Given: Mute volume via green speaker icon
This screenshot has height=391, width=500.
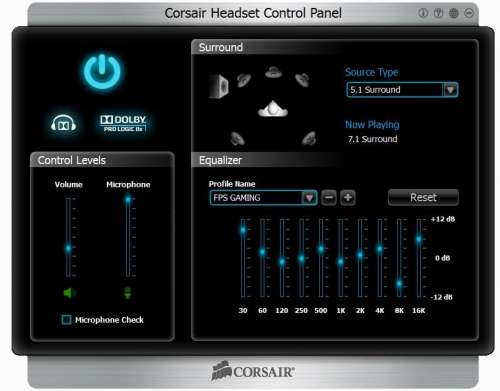Looking at the screenshot, I should (x=69, y=293).
